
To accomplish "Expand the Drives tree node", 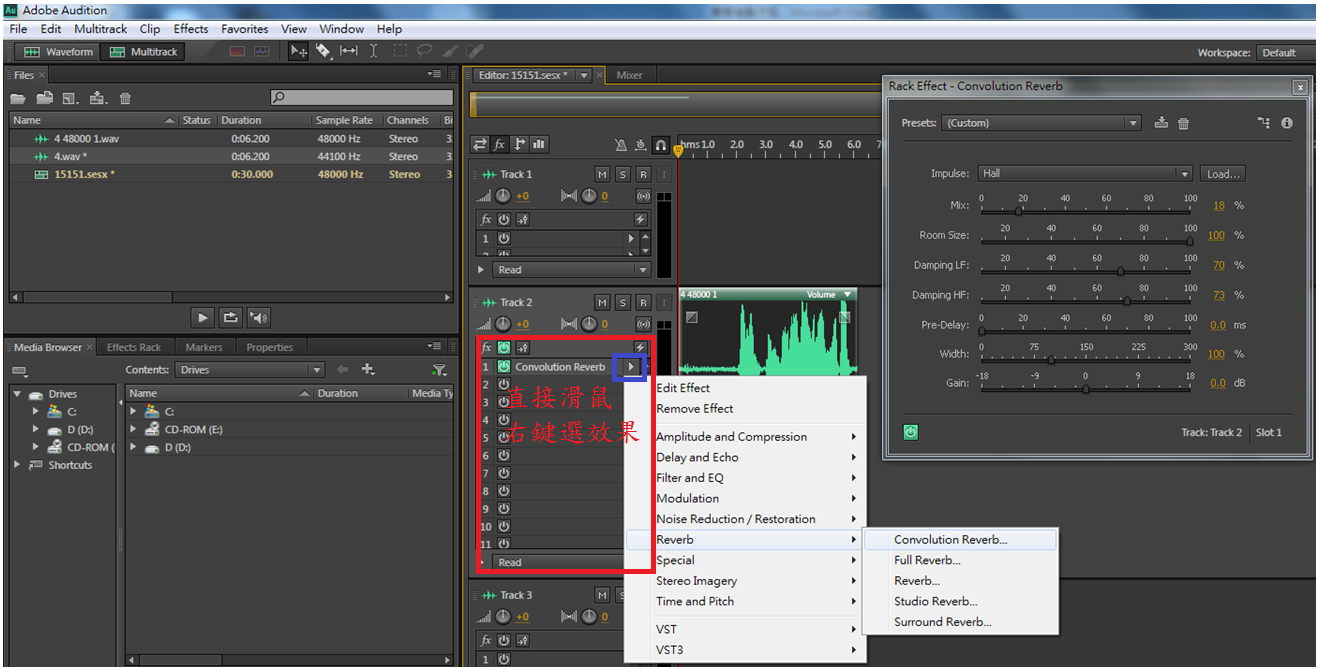I will click(x=18, y=394).
